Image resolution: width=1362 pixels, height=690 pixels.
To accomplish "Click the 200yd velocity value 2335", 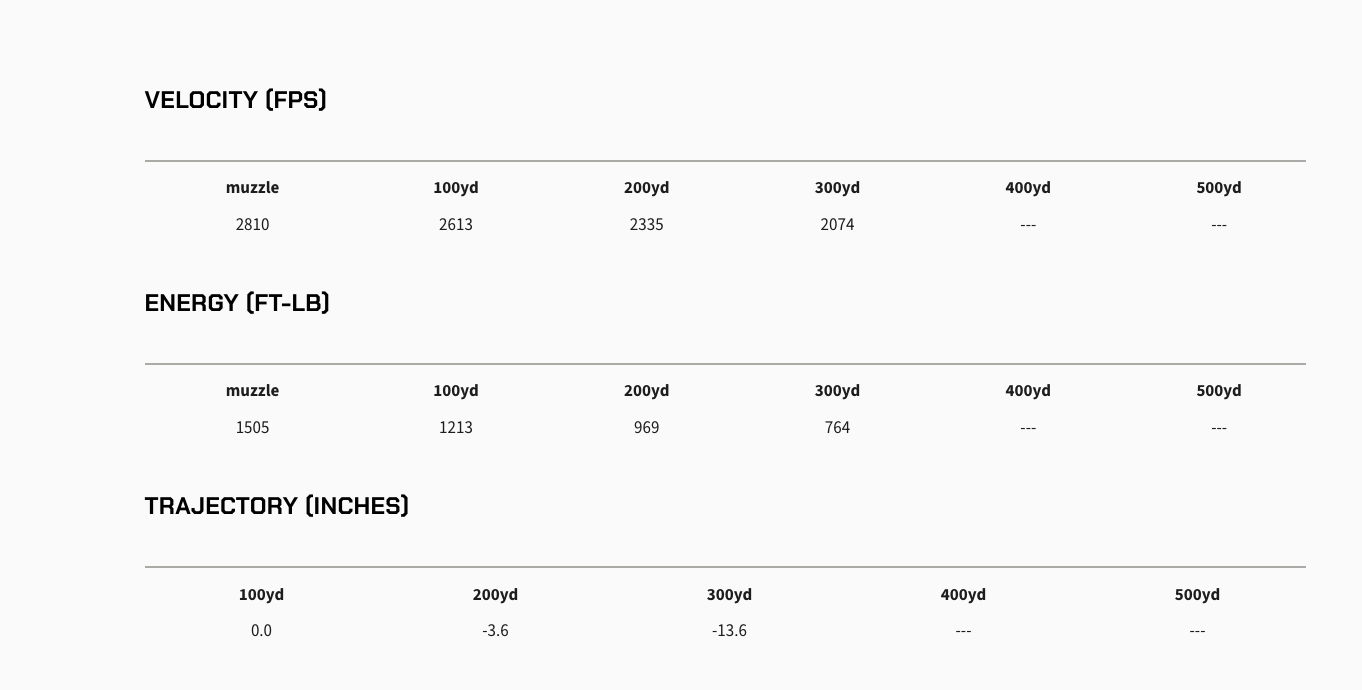I will pyautogui.click(x=646, y=225).
